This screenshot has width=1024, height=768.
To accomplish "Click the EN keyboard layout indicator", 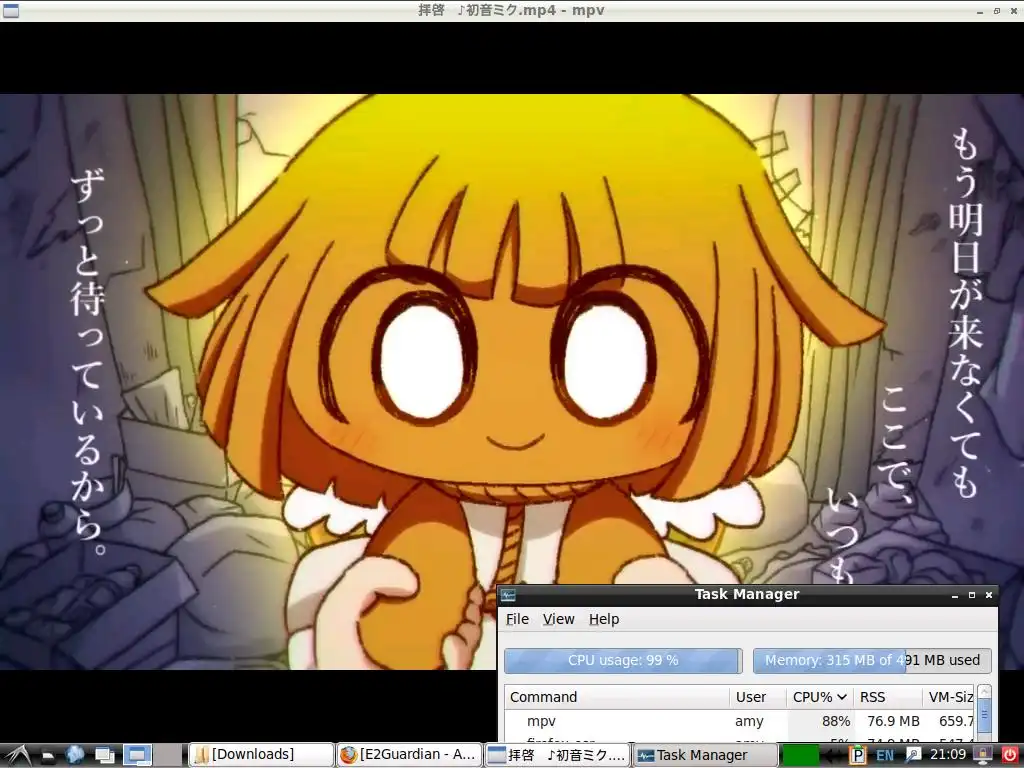I will pos(885,756).
